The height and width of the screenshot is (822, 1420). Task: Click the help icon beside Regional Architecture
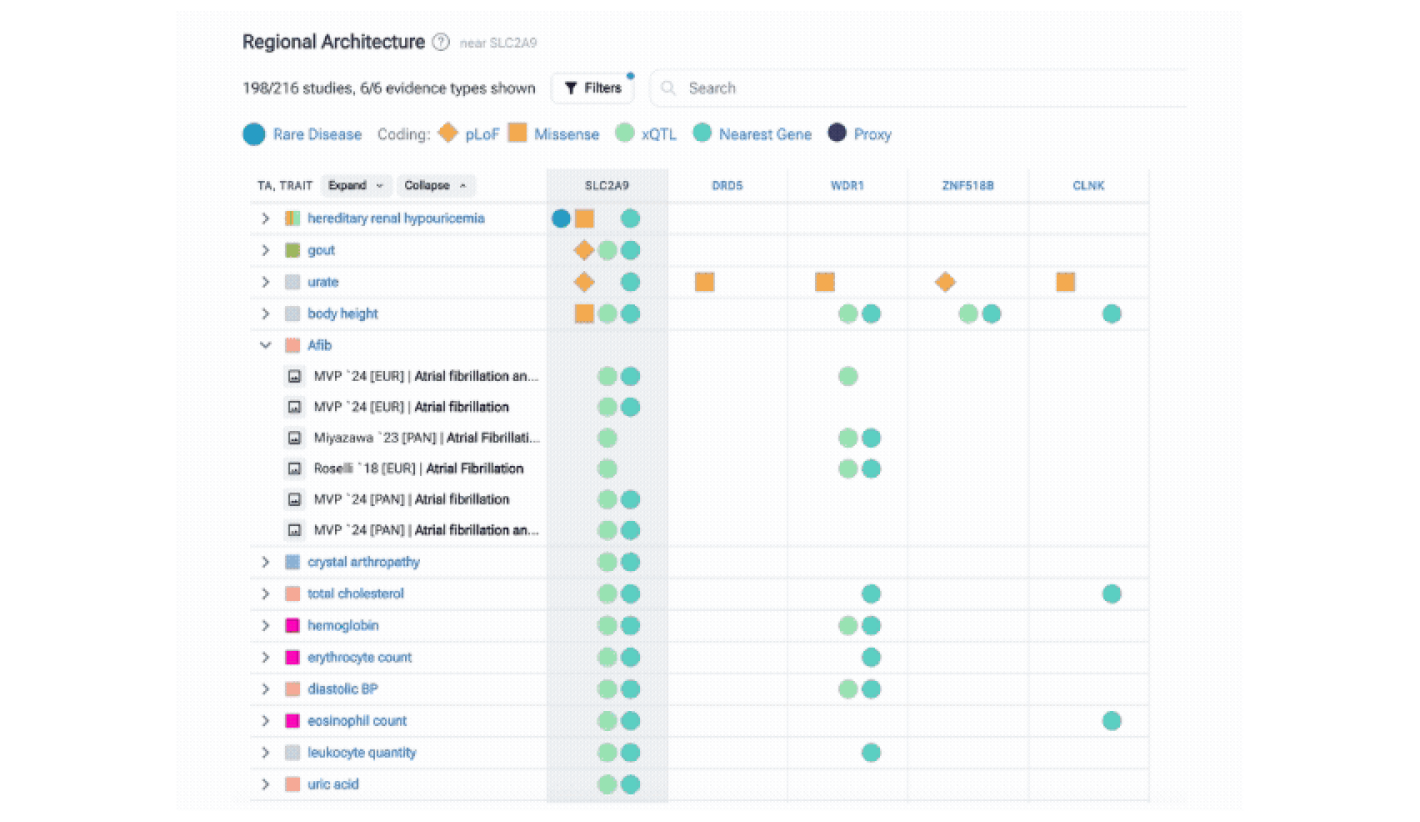441,42
